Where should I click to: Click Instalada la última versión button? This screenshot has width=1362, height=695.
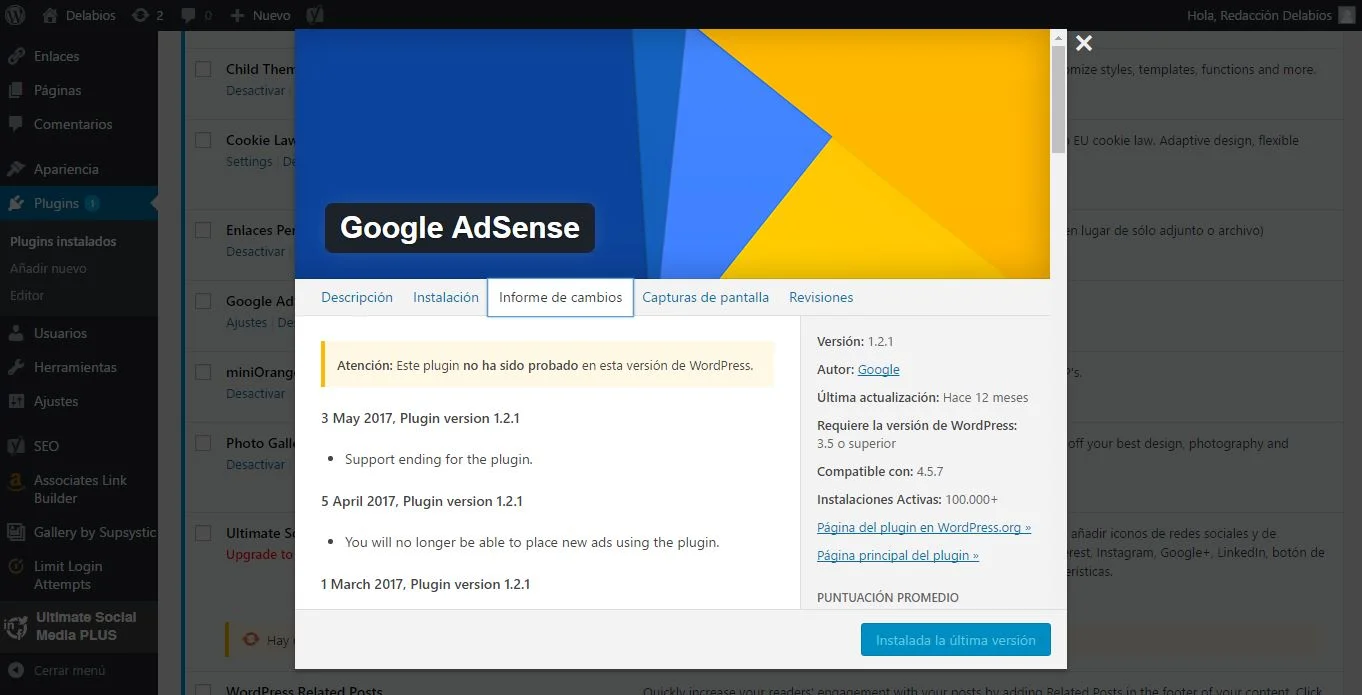[955, 640]
